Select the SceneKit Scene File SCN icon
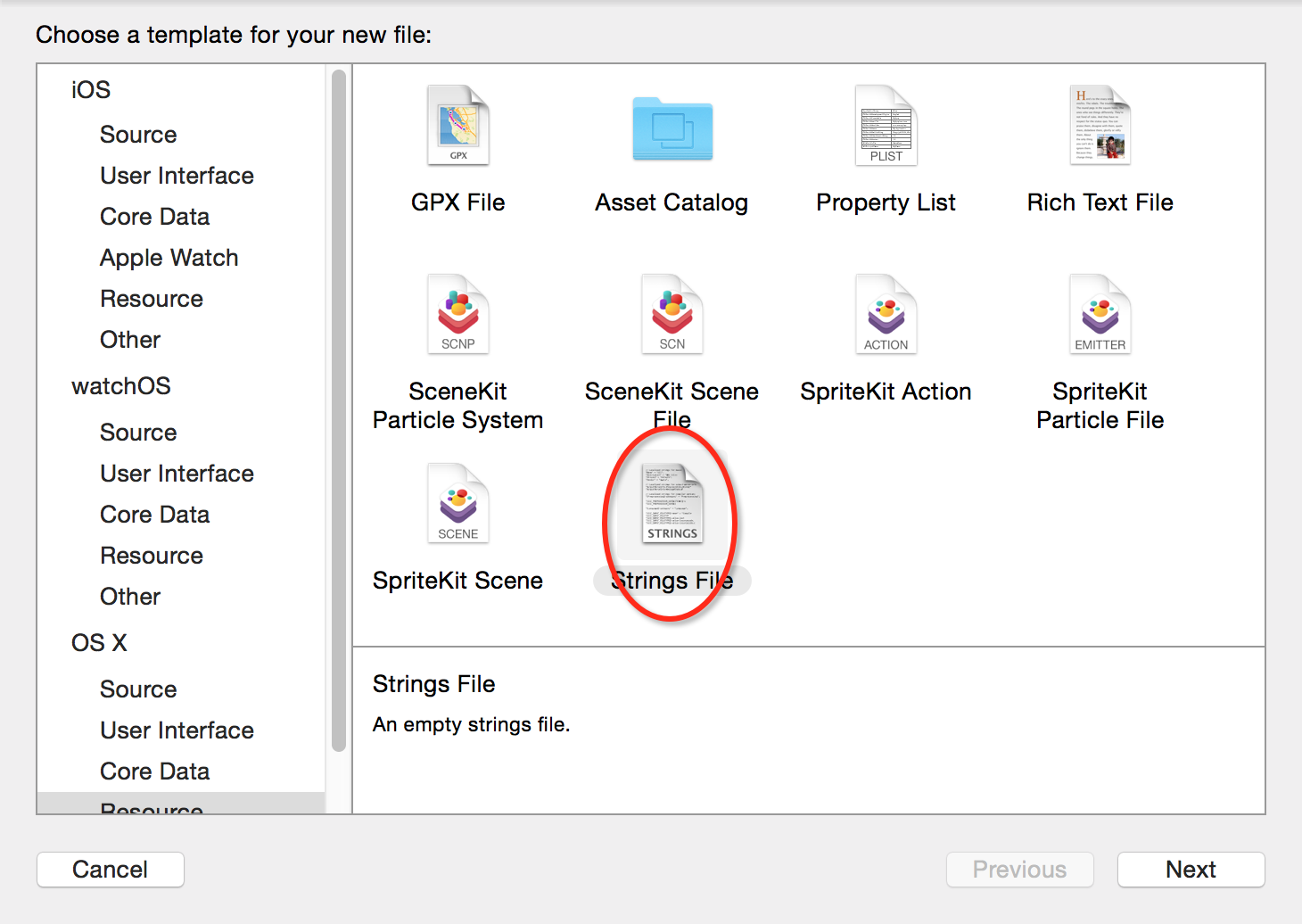1302x924 pixels. pos(672,314)
